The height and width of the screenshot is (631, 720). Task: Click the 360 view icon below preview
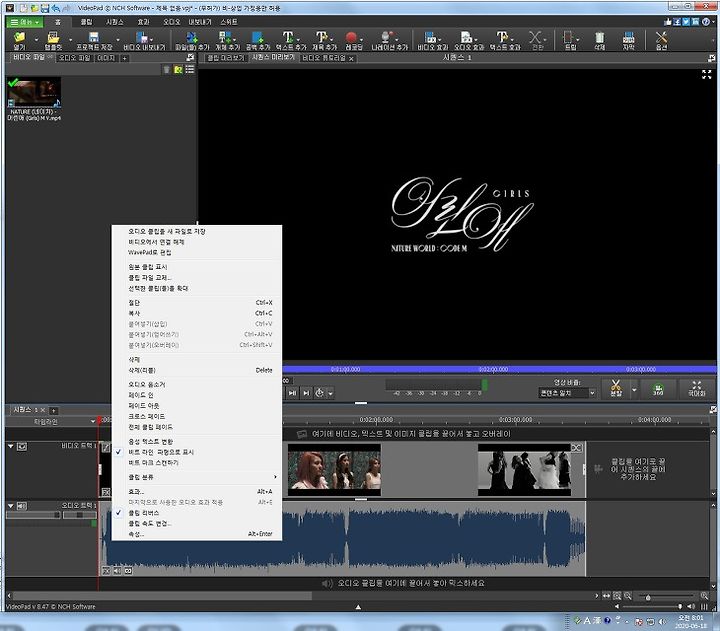tap(658, 389)
